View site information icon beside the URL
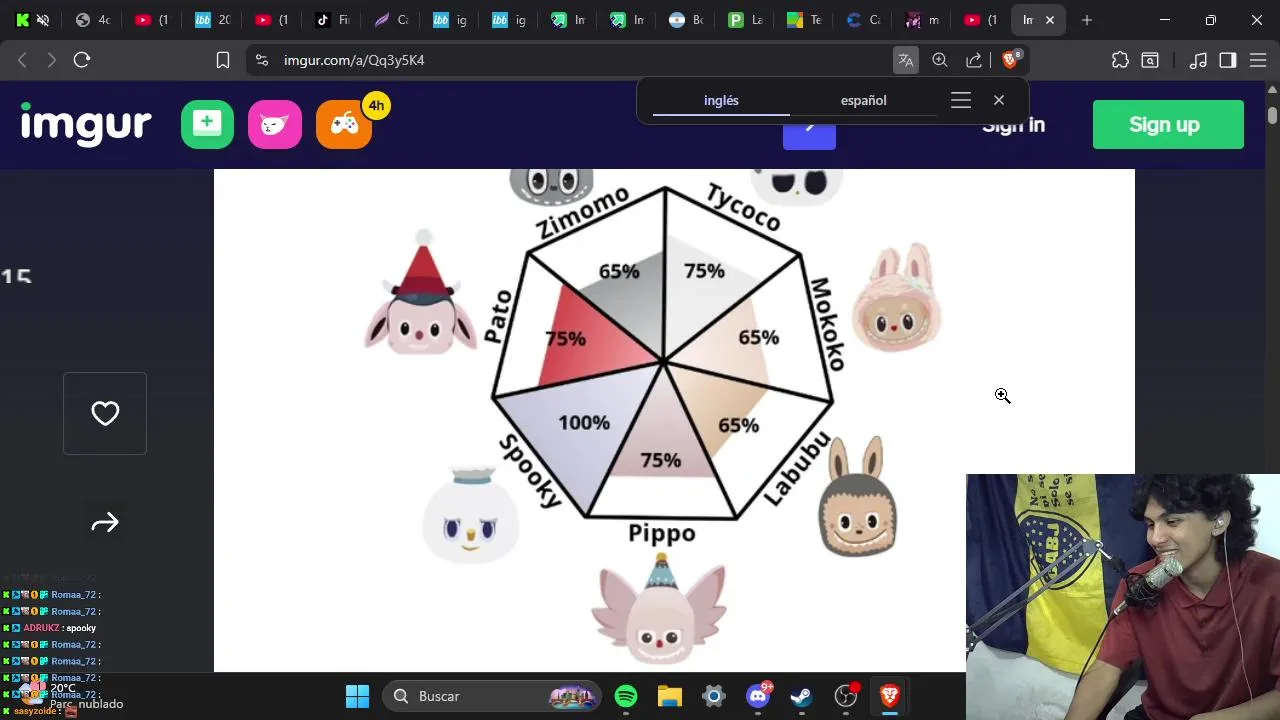The image size is (1280, 720). (262, 60)
